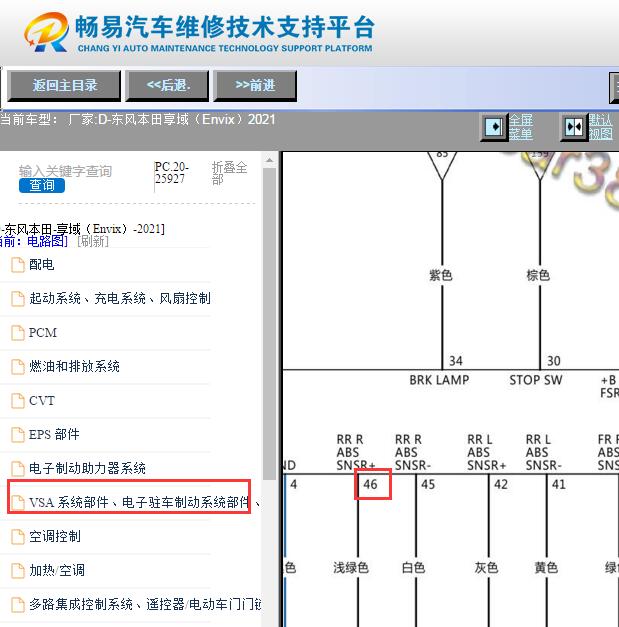Click the 黄色 wire color label

click(546, 567)
